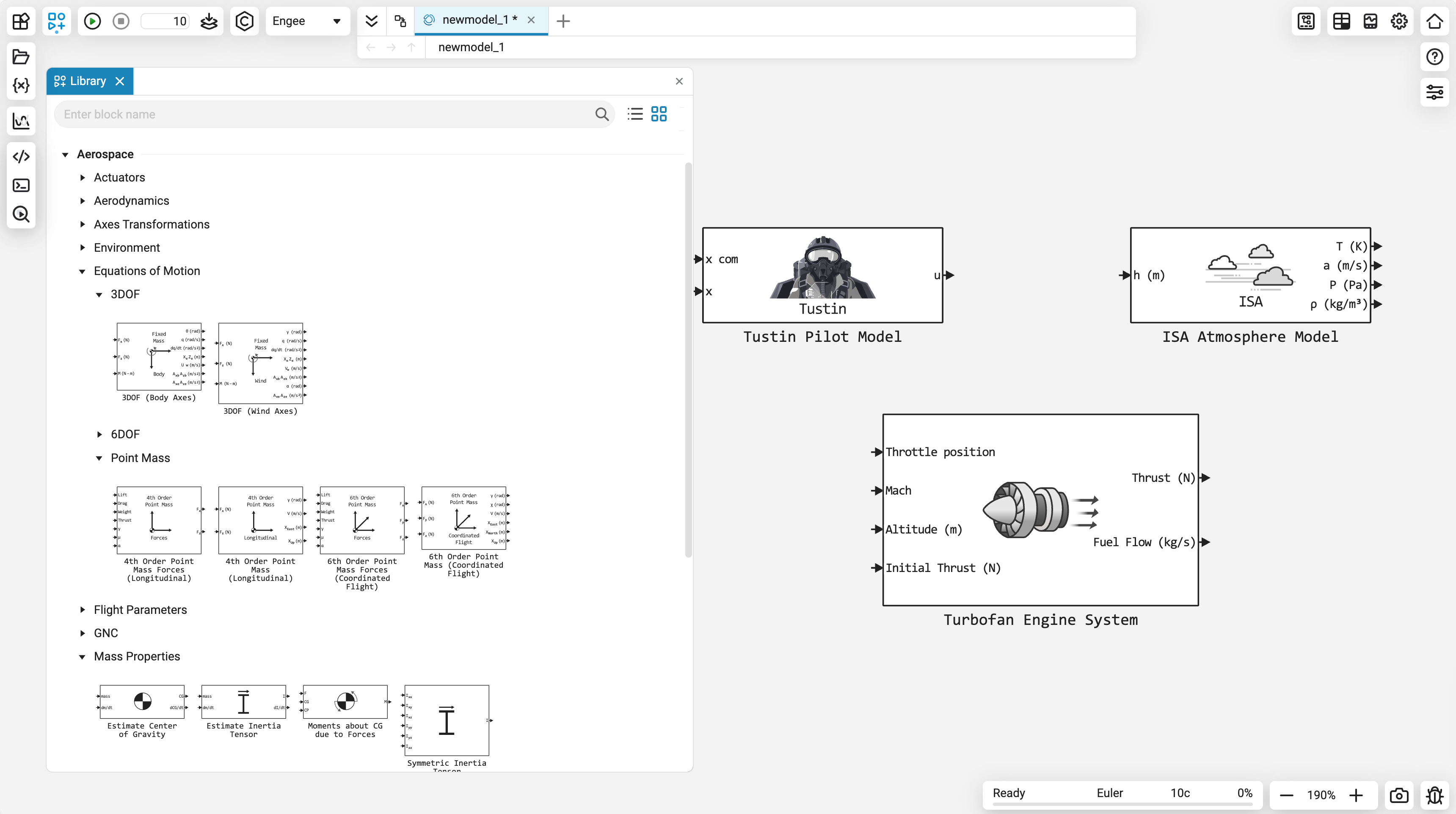This screenshot has width=1456, height=814.
Task: Click the home icon
Action: tap(1434, 22)
